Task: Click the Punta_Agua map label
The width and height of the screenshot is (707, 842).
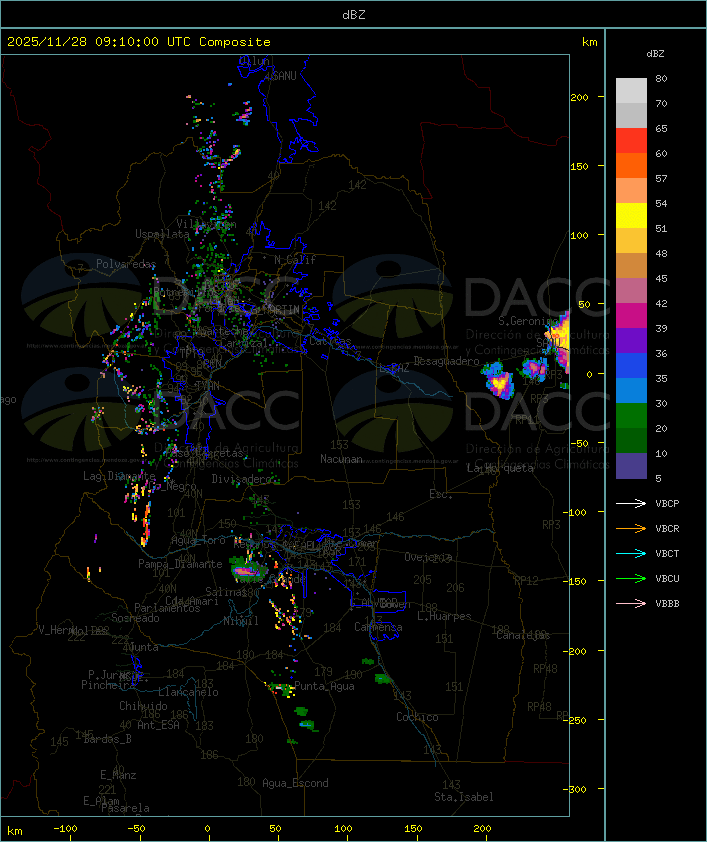Action: [x=324, y=686]
